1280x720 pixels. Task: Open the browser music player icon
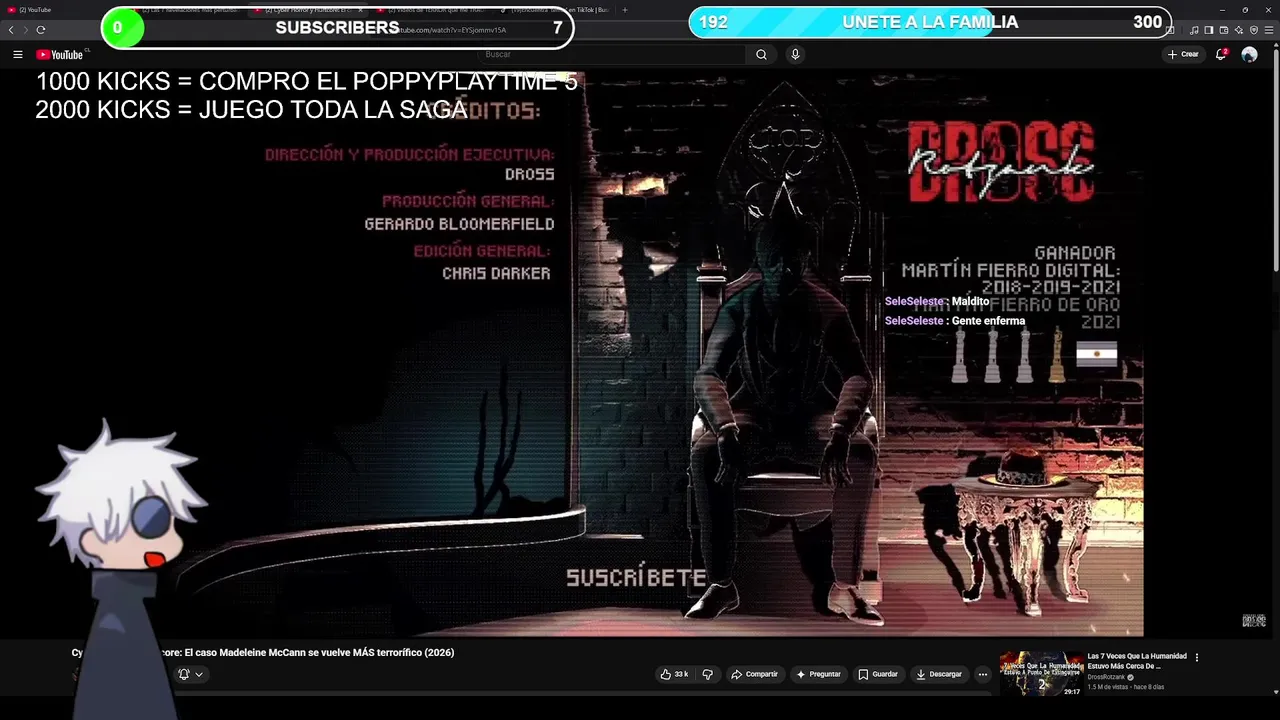1194,30
